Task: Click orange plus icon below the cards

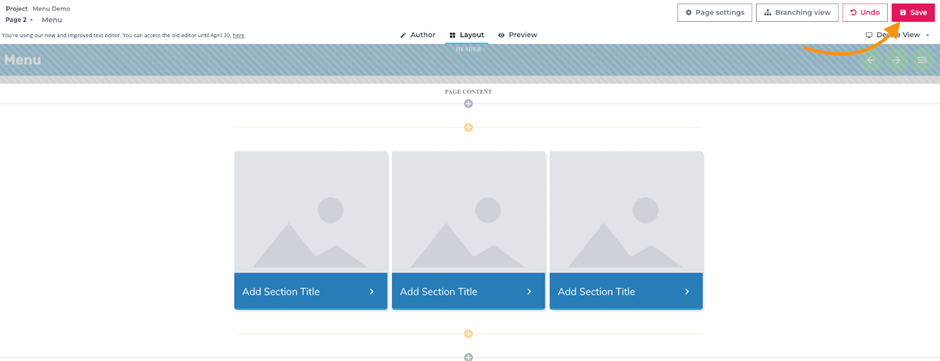Action: tap(468, 333)
